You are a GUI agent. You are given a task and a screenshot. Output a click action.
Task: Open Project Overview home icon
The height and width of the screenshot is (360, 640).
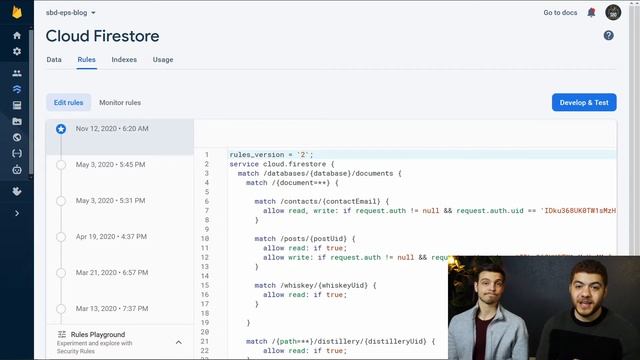[17, 36]
